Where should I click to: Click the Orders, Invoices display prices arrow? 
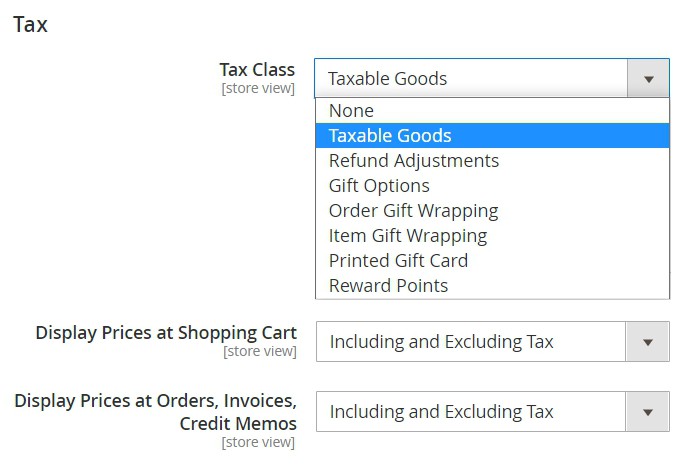(x=648, y=412)
